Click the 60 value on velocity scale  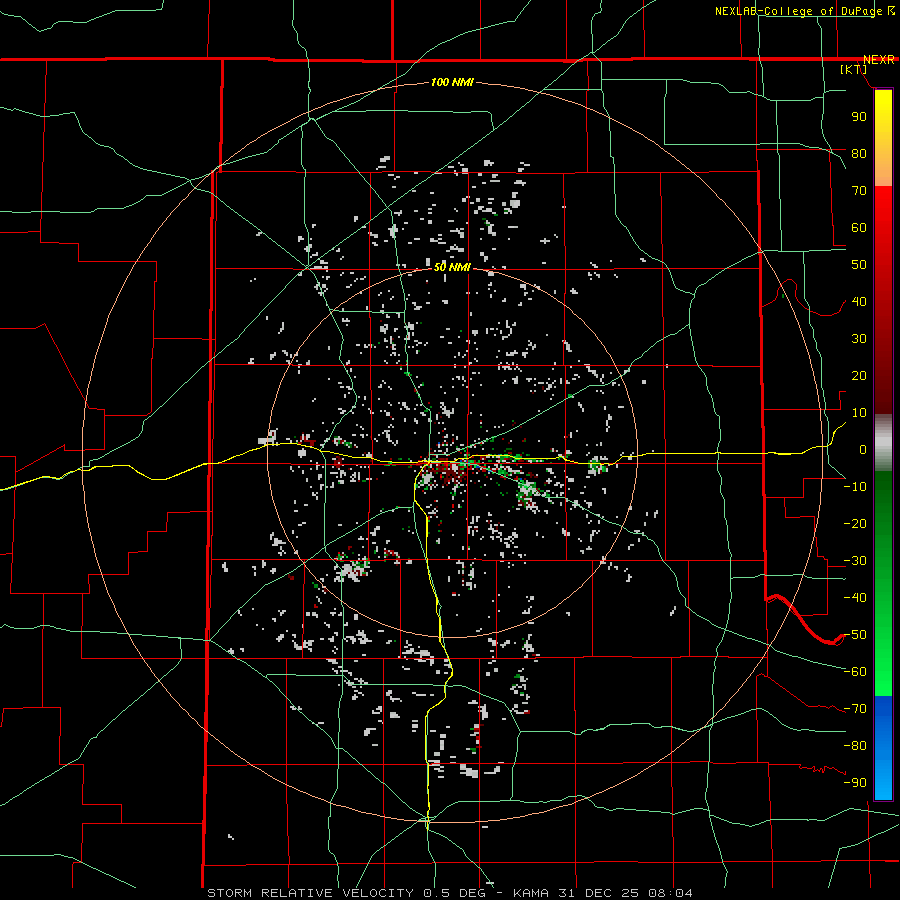tap(859, 227)
